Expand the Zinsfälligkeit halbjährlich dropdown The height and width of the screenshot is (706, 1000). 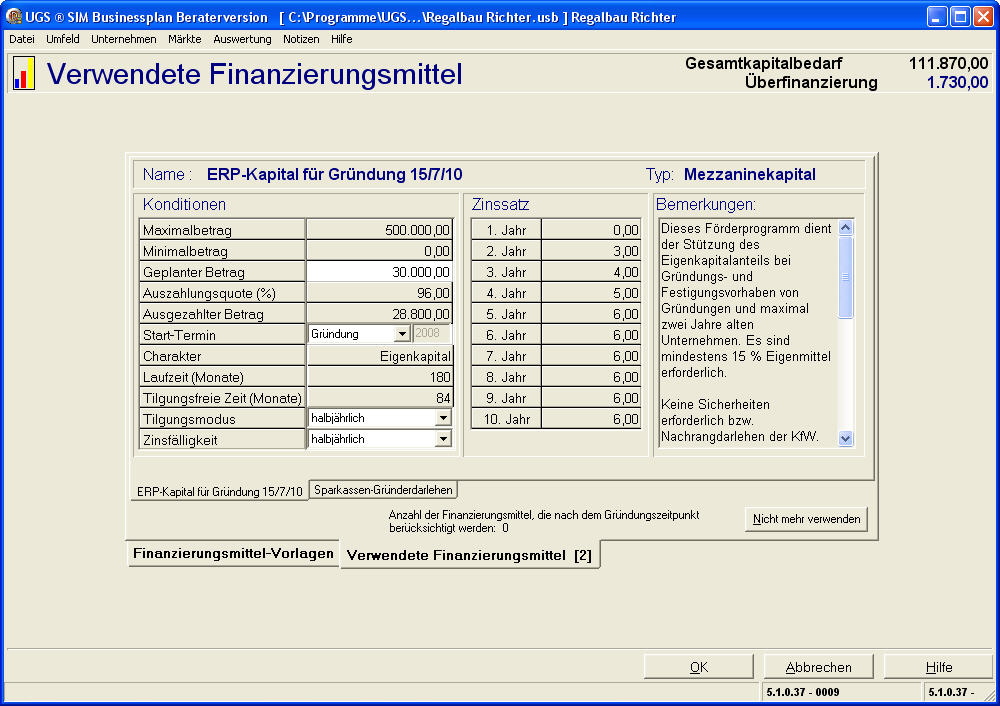tap(443, 439)
